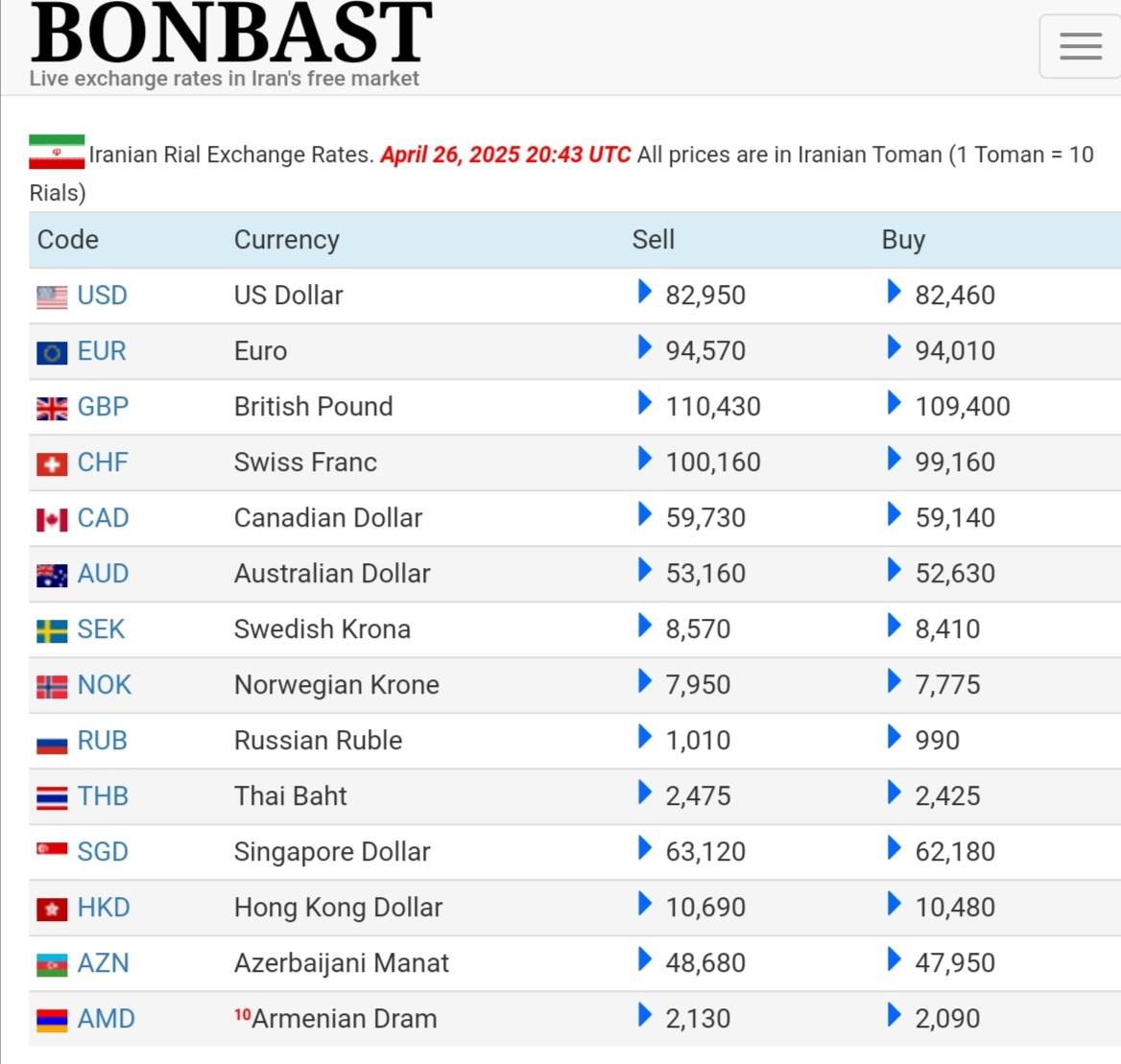Click the blue arrow beside EUR sell 94,570

pyautogui.click(x=645, y=347)
